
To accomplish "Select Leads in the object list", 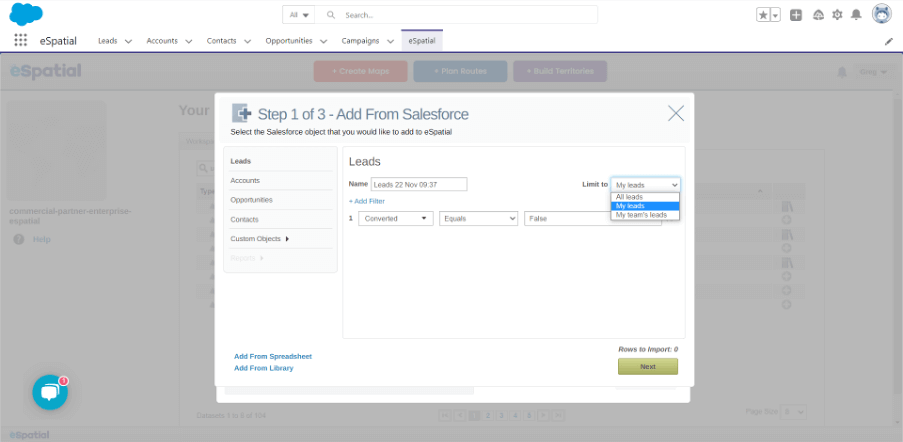I will pyautogui.click(x=241, y=161).
